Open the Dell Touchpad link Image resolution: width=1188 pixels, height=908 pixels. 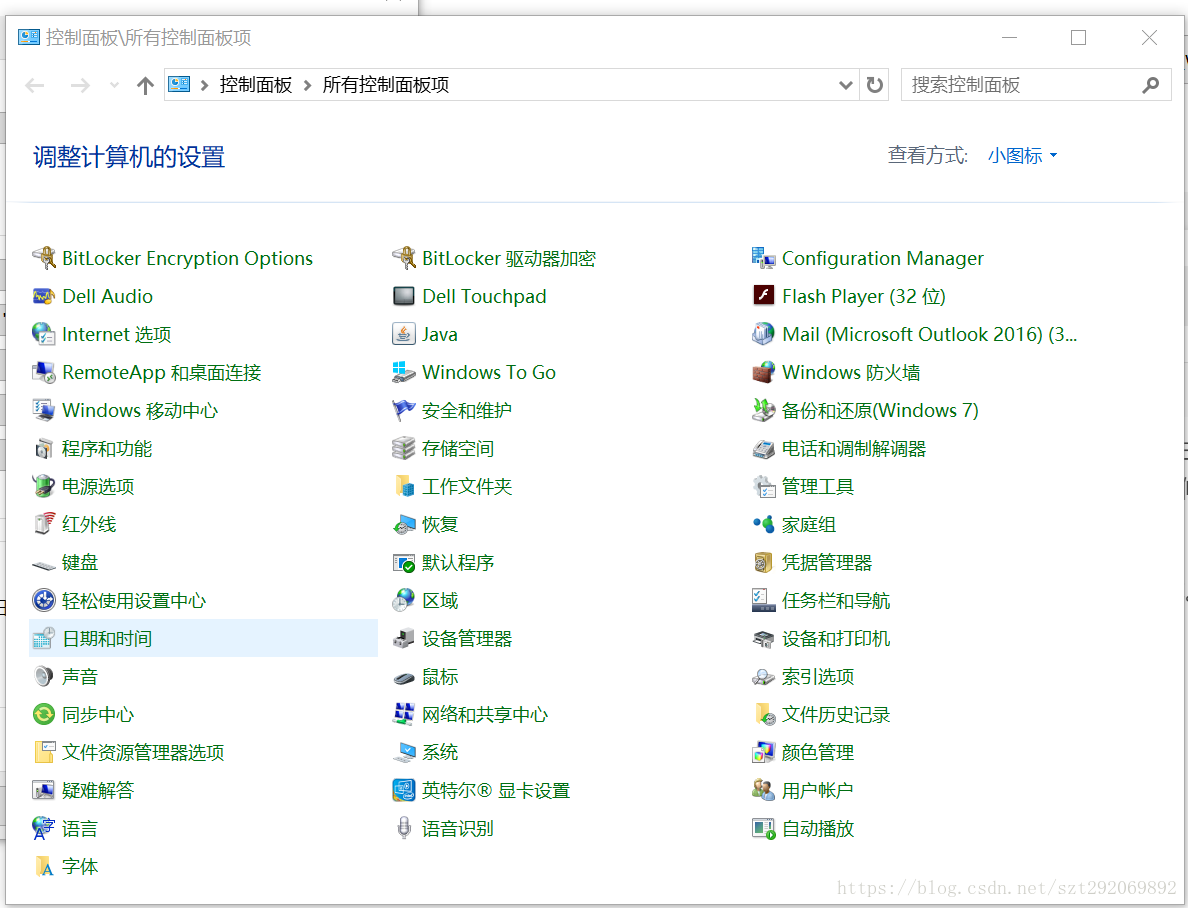(x=484, y=296)
